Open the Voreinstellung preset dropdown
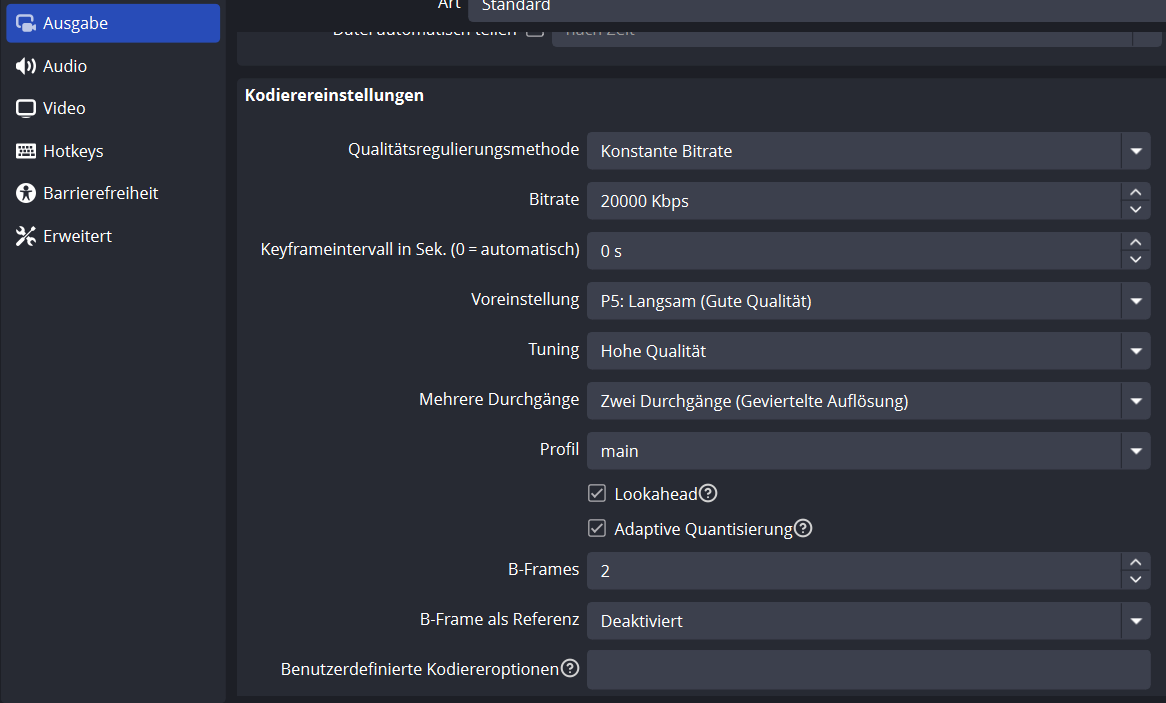The image size is (1166, 703). 869,301
